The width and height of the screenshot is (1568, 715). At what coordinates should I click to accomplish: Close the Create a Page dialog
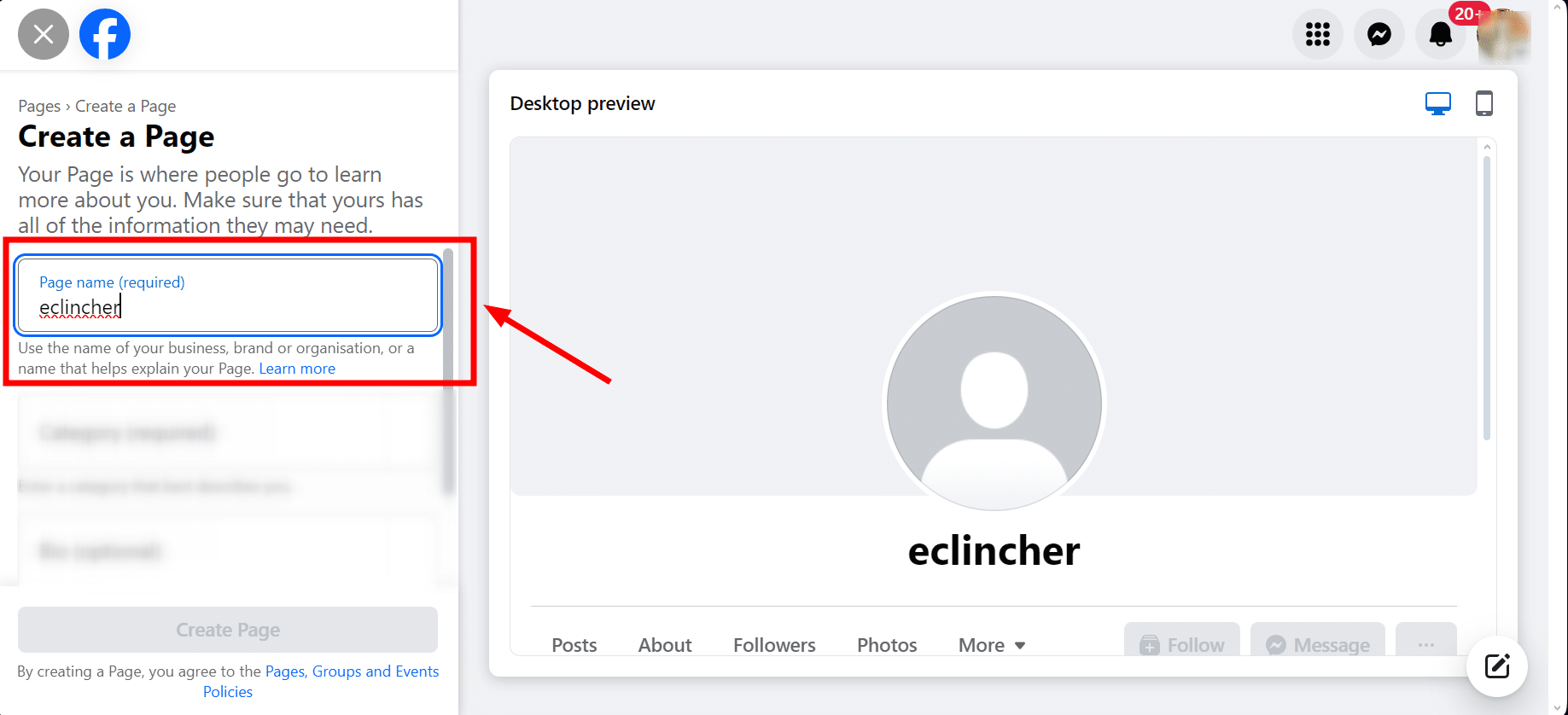click(x=44, y=34)
